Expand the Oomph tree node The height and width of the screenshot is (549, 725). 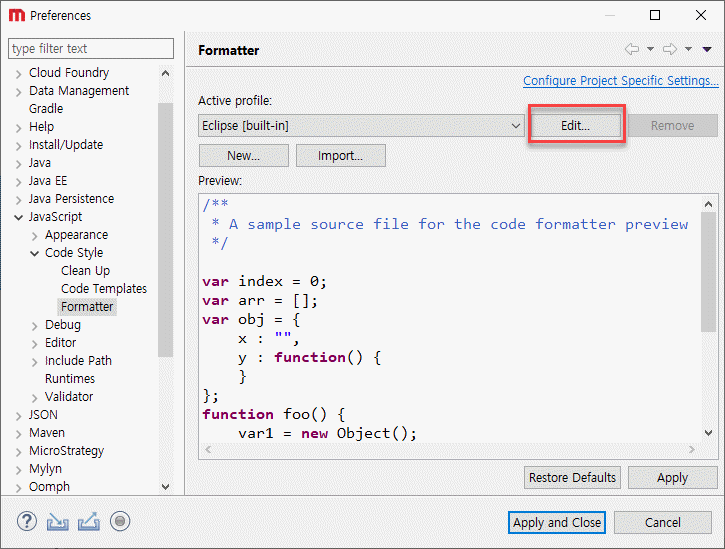[18, 488]
